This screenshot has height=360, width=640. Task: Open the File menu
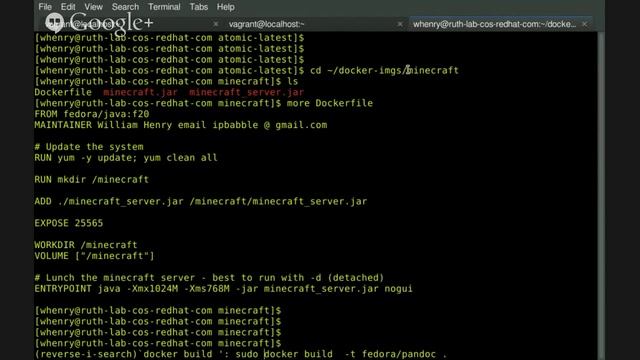coord(45,7)
